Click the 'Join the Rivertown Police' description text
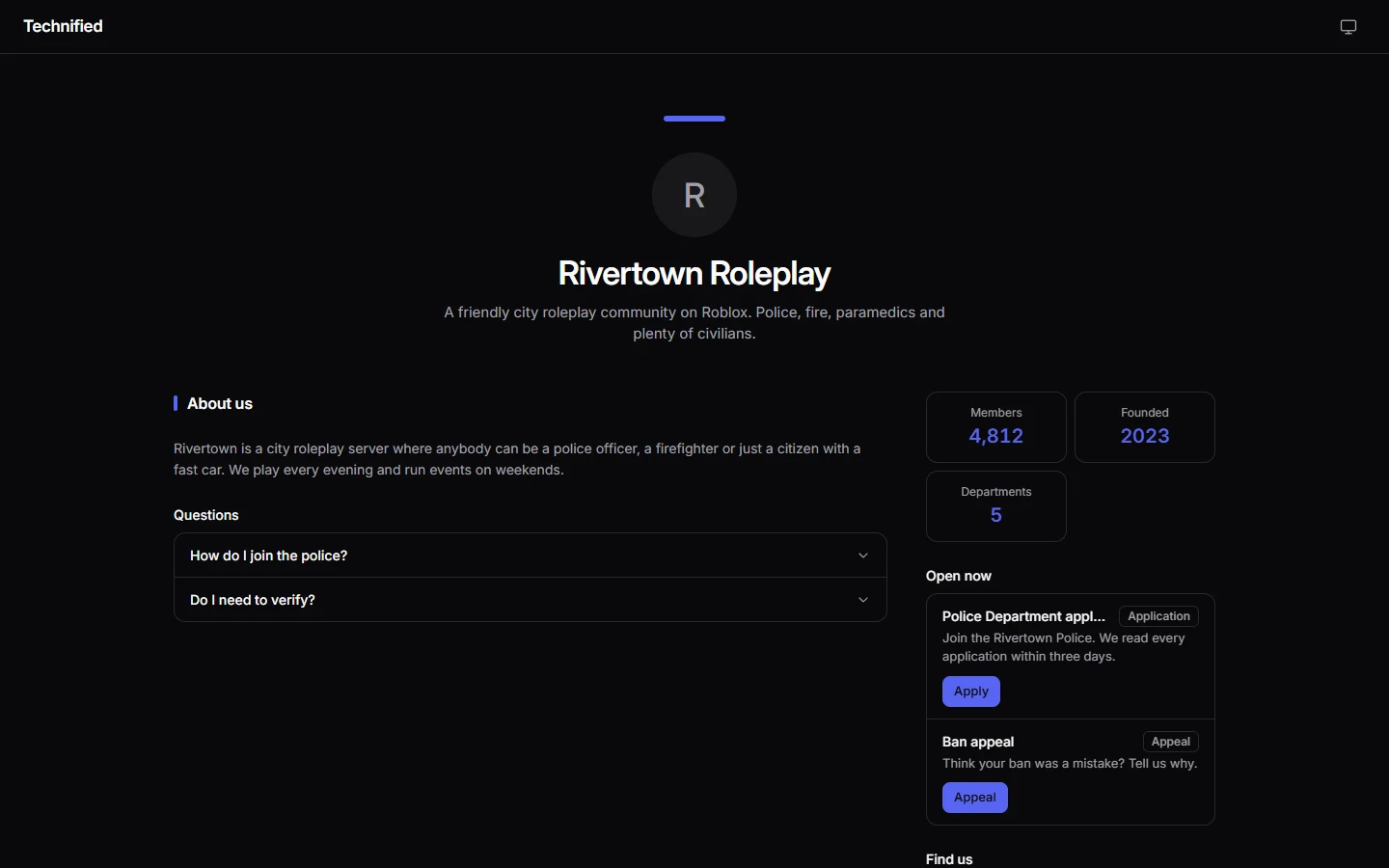This screenshot has width=1389, height=868. pyautogui.click(x=1064, y=647)
